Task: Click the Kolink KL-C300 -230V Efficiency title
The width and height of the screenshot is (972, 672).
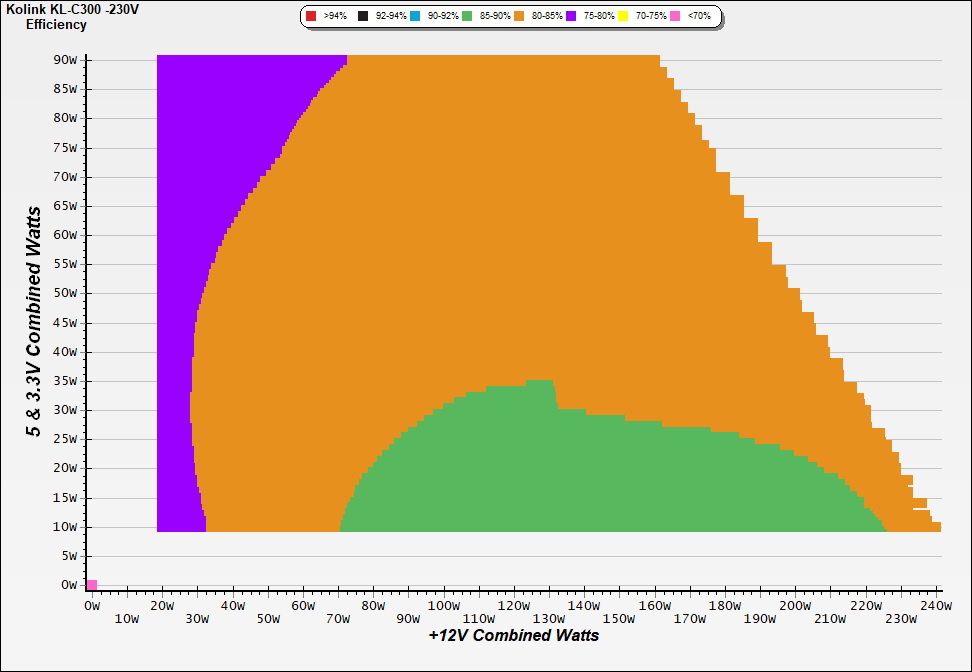Action: point(58,17)
